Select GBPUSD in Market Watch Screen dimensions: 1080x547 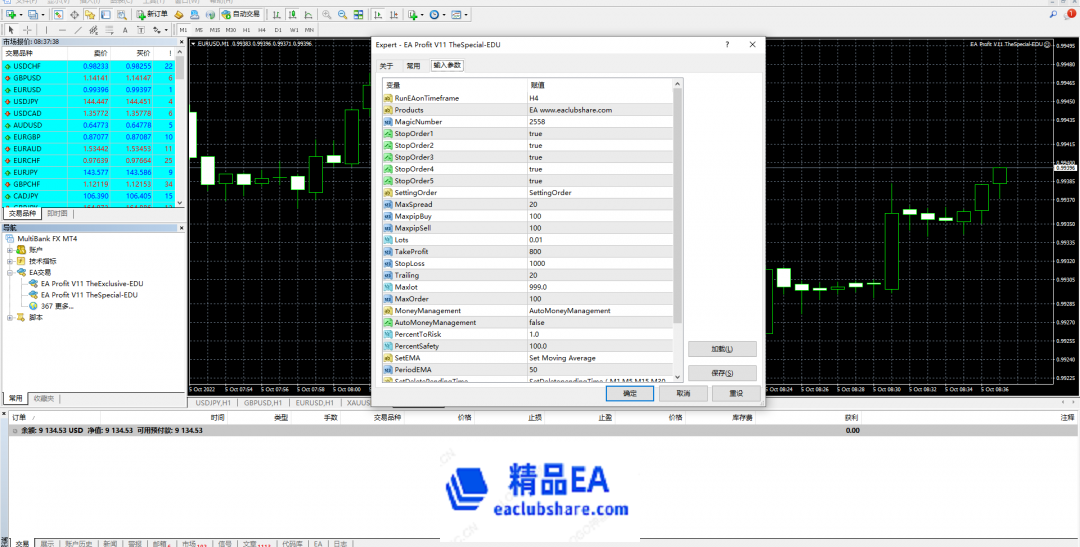tap(88, 78)
